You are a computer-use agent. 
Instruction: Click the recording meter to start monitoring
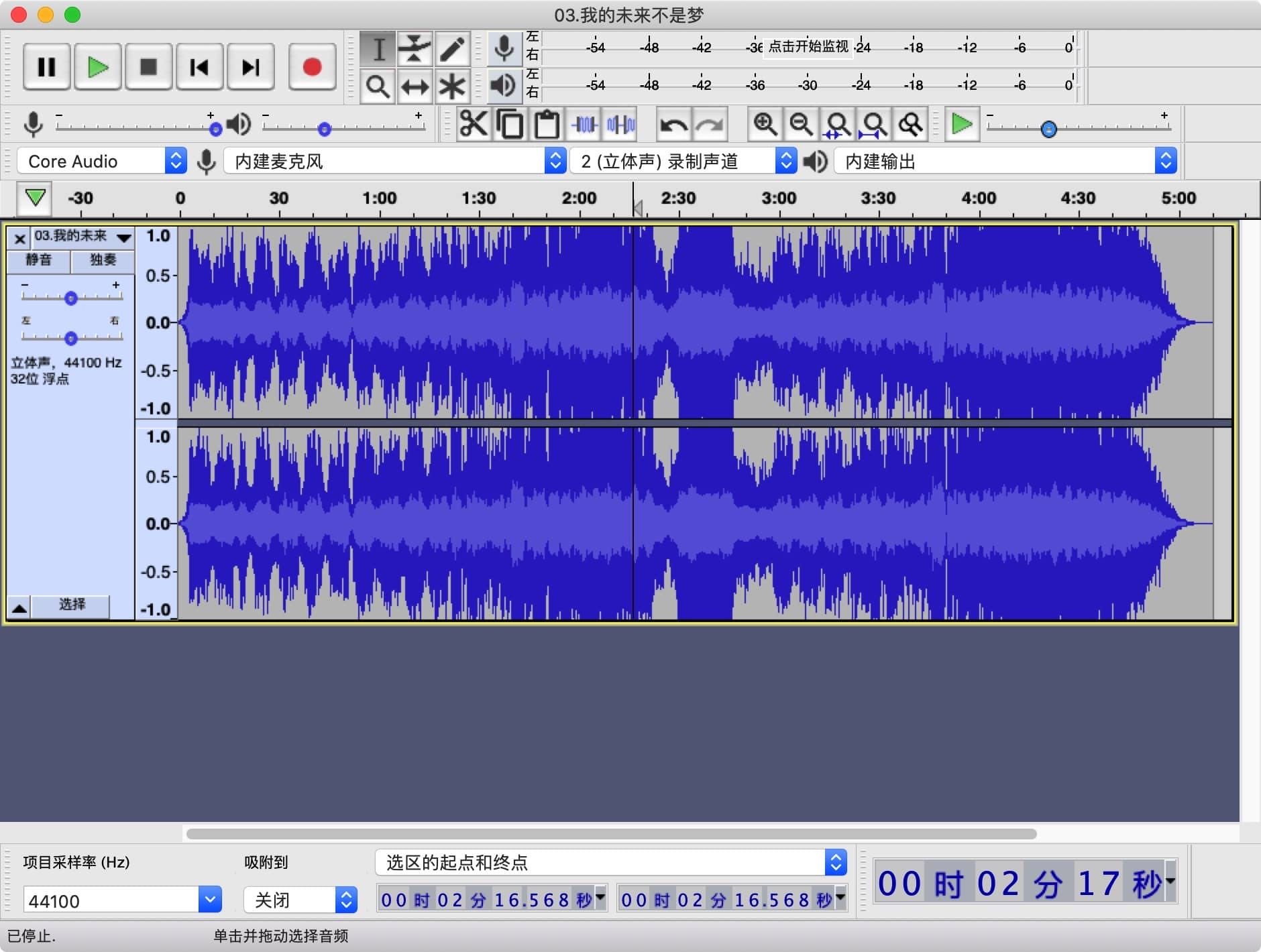coord(808,47)
